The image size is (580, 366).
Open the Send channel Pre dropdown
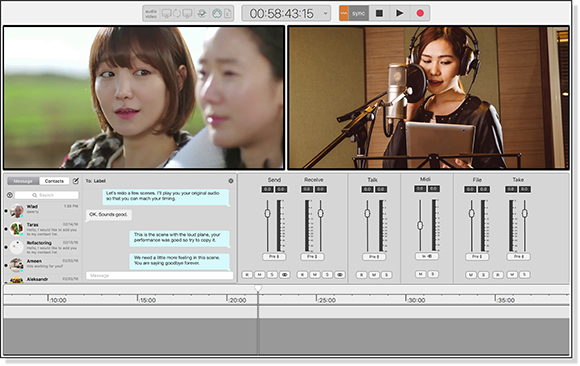[x=274, y=256]
